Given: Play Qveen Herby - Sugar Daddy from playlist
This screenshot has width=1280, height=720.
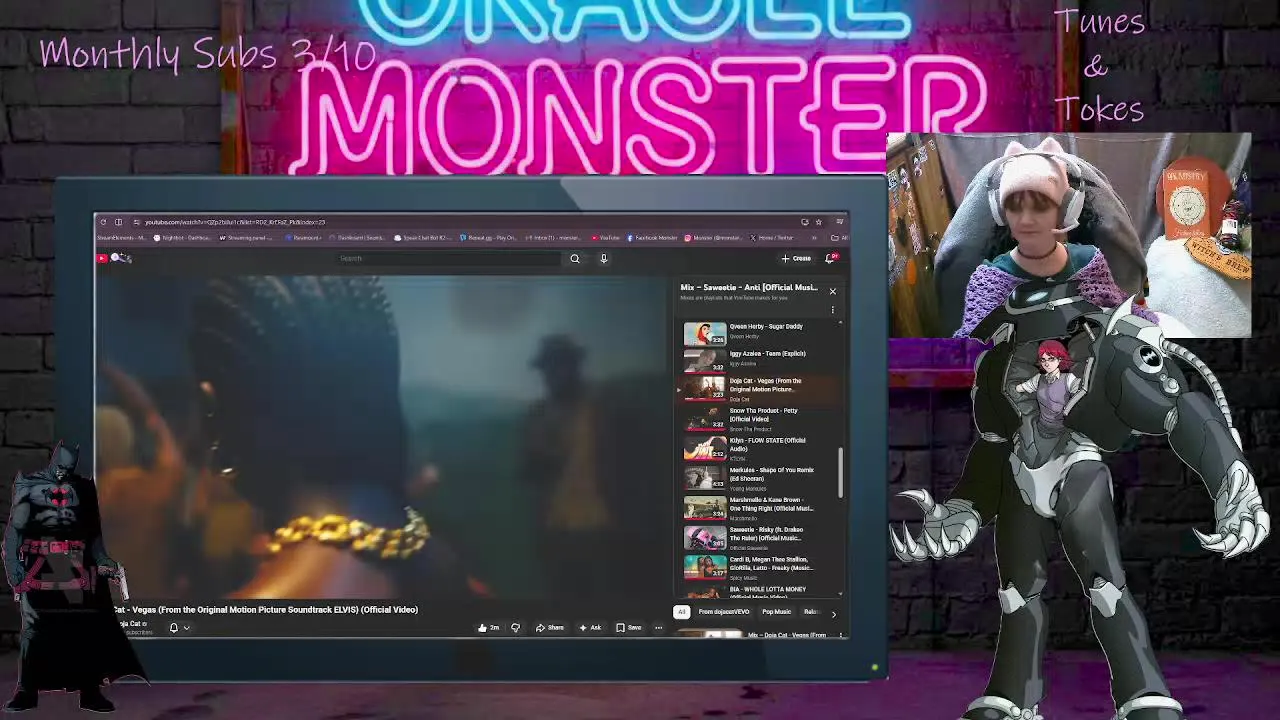Looking at the screenshot, I should [760, 333].
